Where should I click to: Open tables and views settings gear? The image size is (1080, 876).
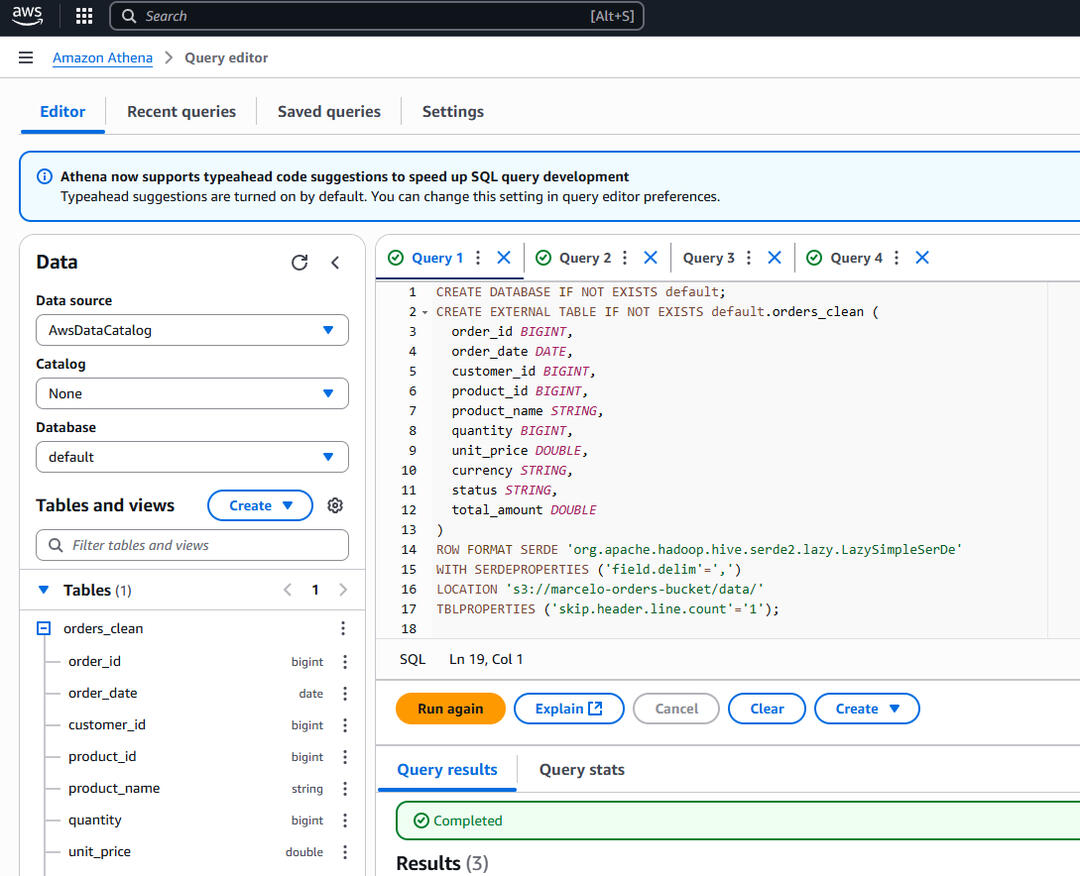point(335,505)
